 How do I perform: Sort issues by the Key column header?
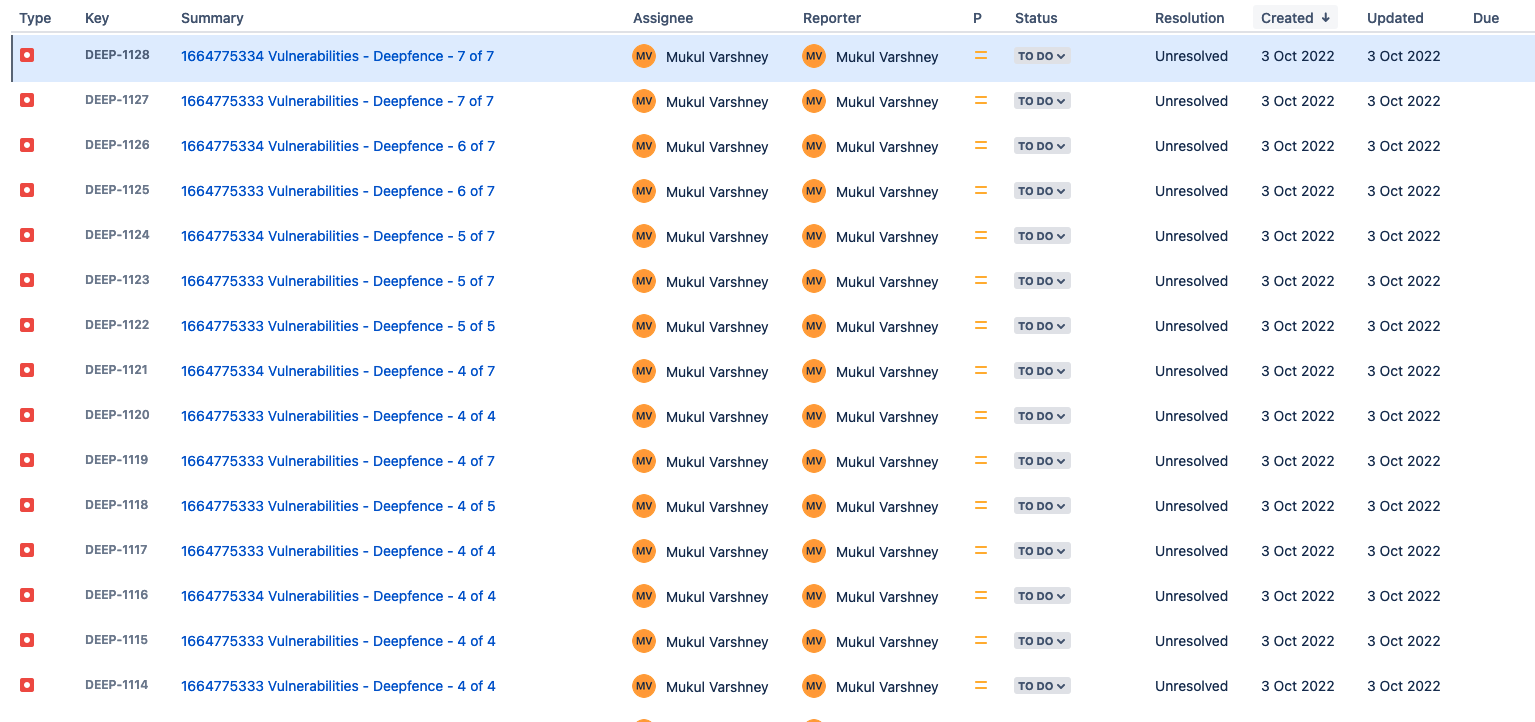click(x=96, y=17)
